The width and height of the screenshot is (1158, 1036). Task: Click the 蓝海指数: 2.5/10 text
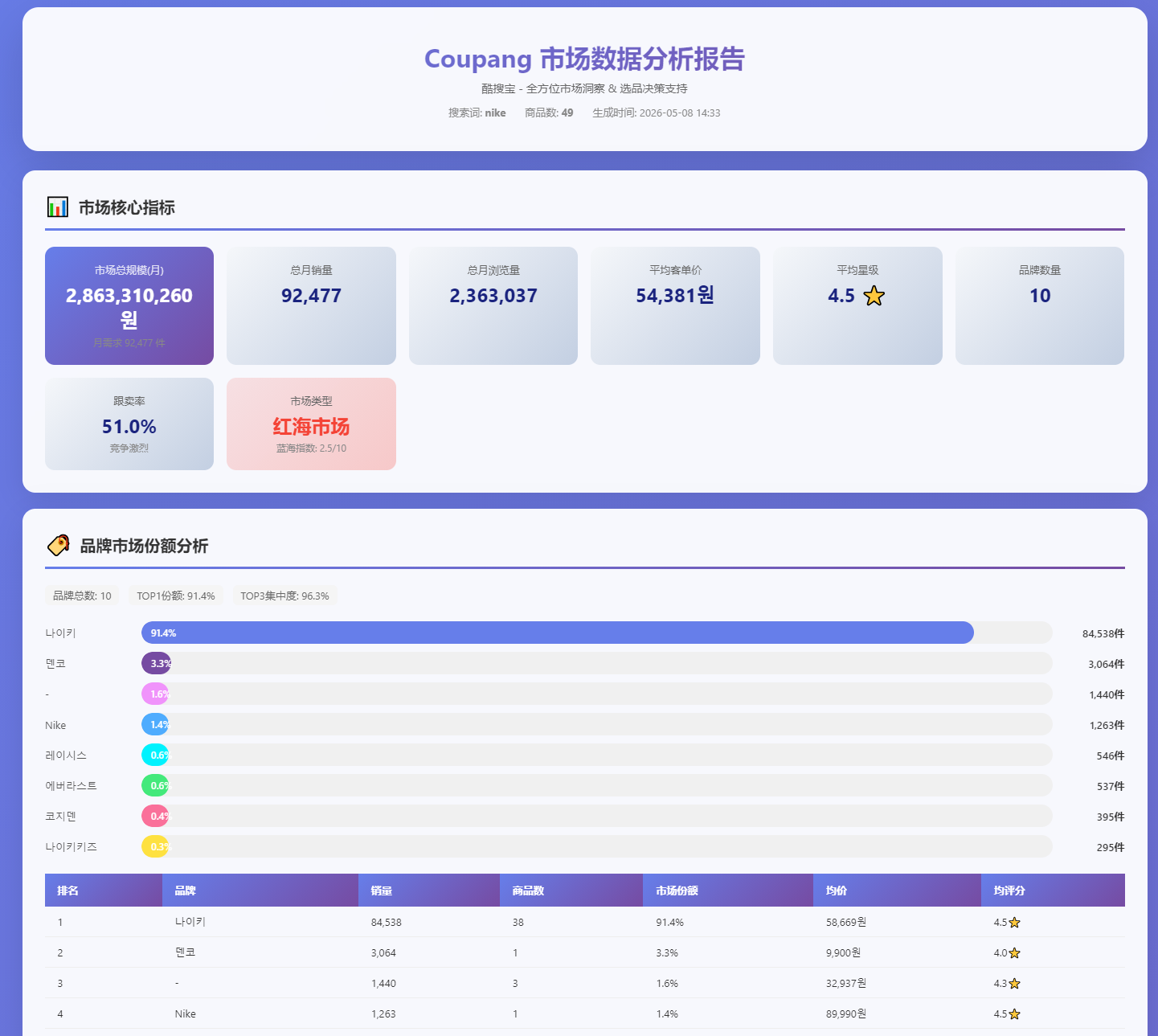[311, 448]
